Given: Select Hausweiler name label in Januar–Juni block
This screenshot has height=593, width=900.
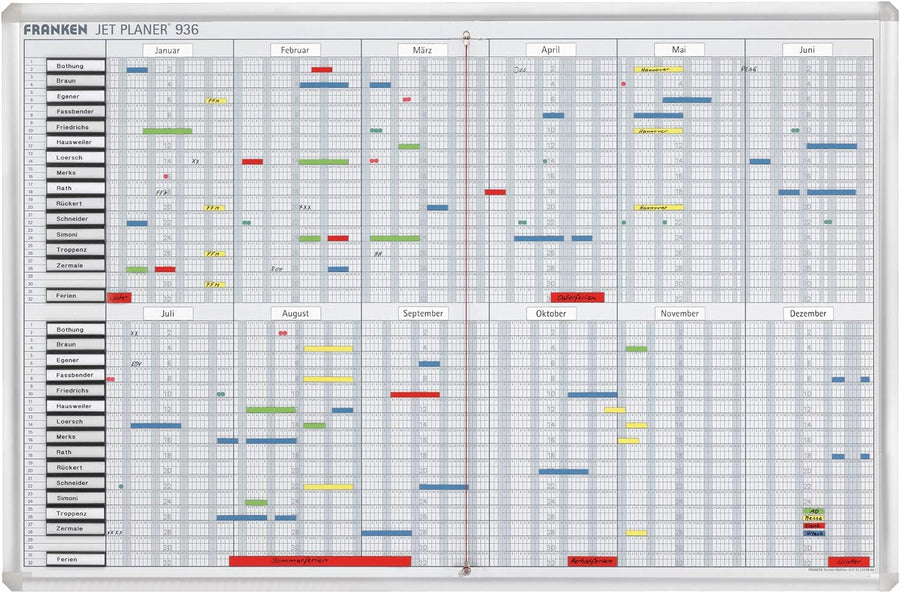Looking at the screenshot, I should [x=76, y=142].
